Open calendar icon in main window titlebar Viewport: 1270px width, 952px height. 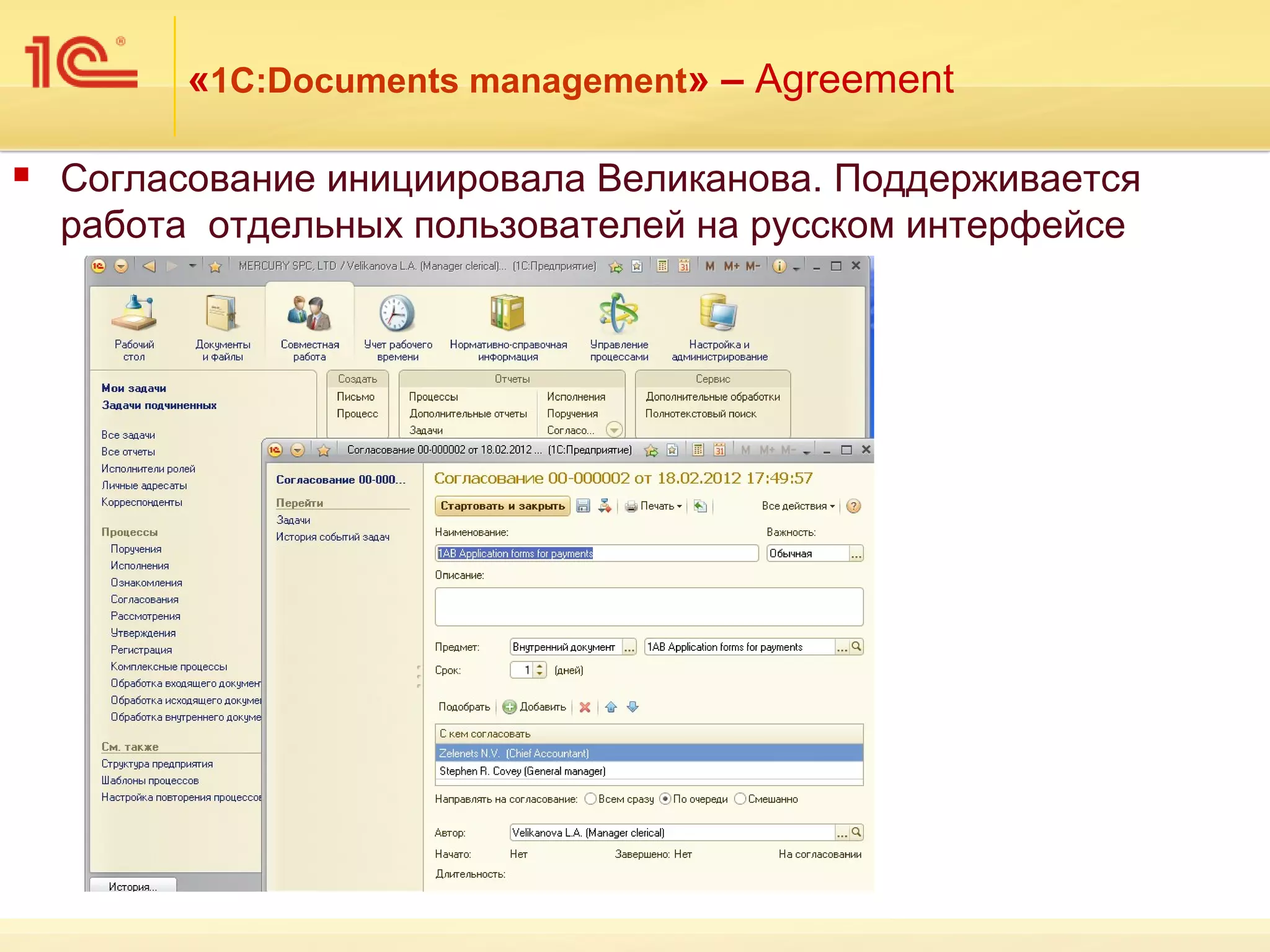(x=684, y=266)
